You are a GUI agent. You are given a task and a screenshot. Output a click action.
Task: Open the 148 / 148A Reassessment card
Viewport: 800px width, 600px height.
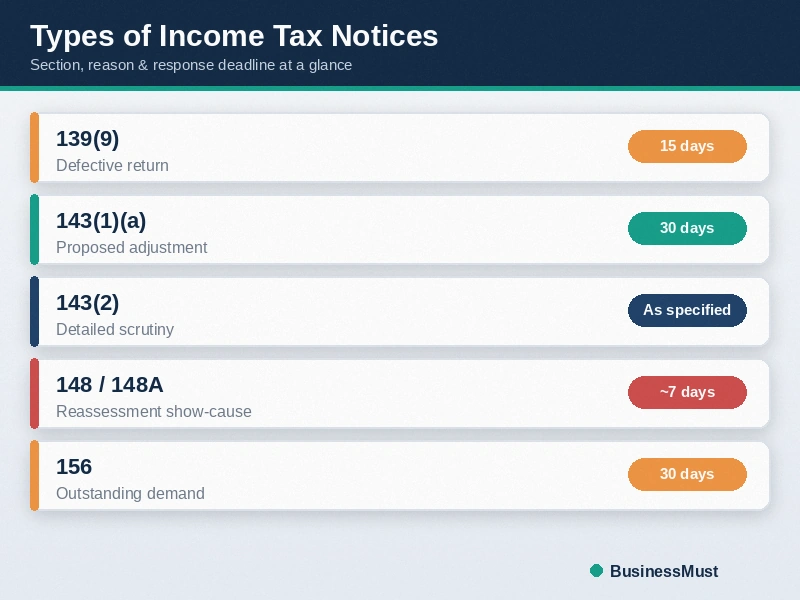point(399,393)
